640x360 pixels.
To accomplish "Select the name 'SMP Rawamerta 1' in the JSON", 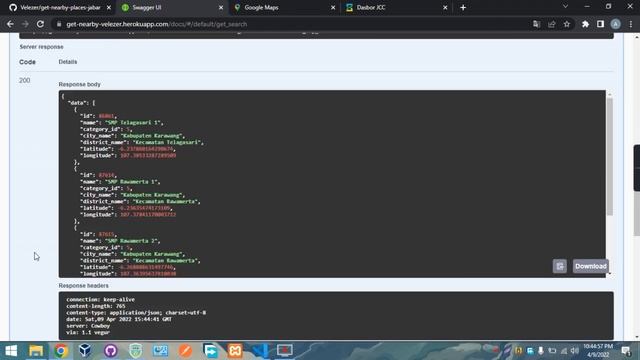I will pyautogui.click(x=132, y=182).
